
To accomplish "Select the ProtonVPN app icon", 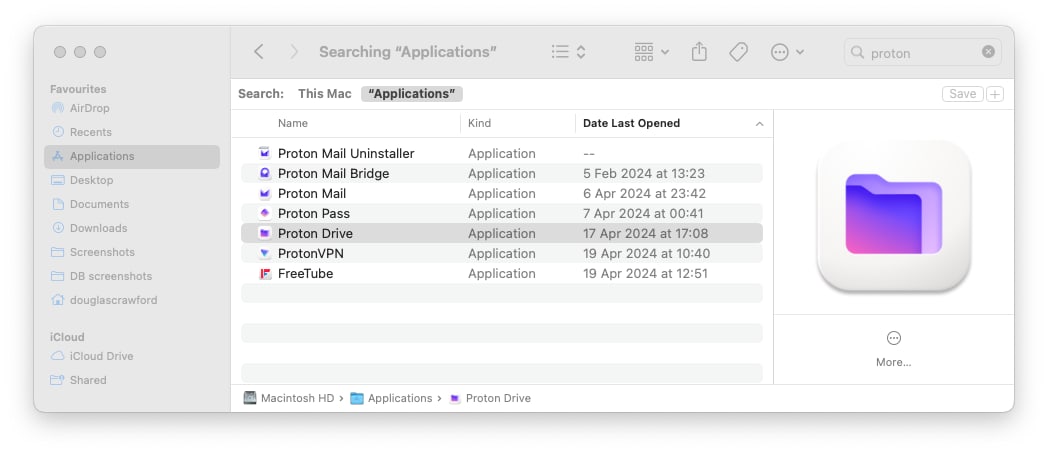I will tap(265, 253).
